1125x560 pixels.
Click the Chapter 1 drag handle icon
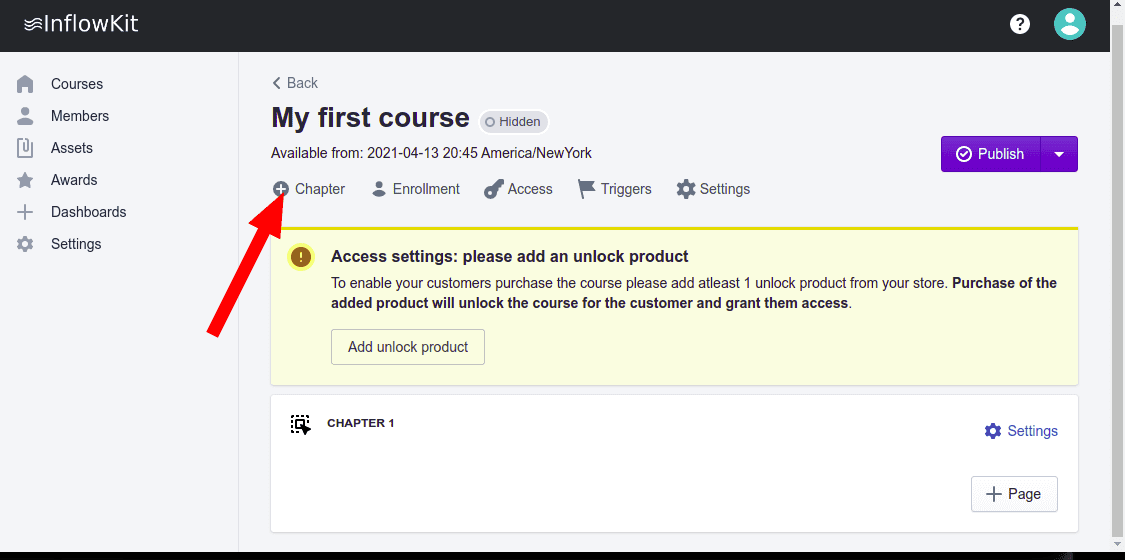point(301,424)
